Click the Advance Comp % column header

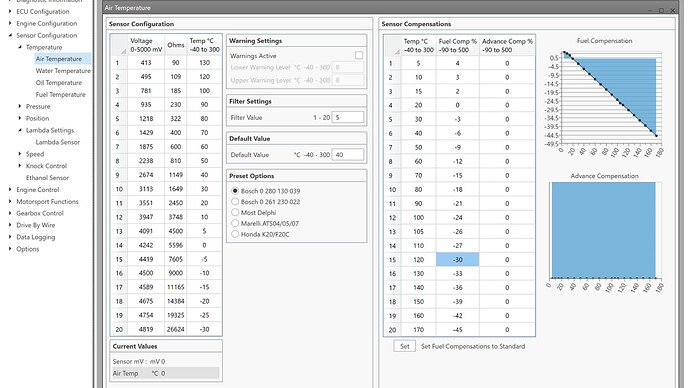pos(507,45)
